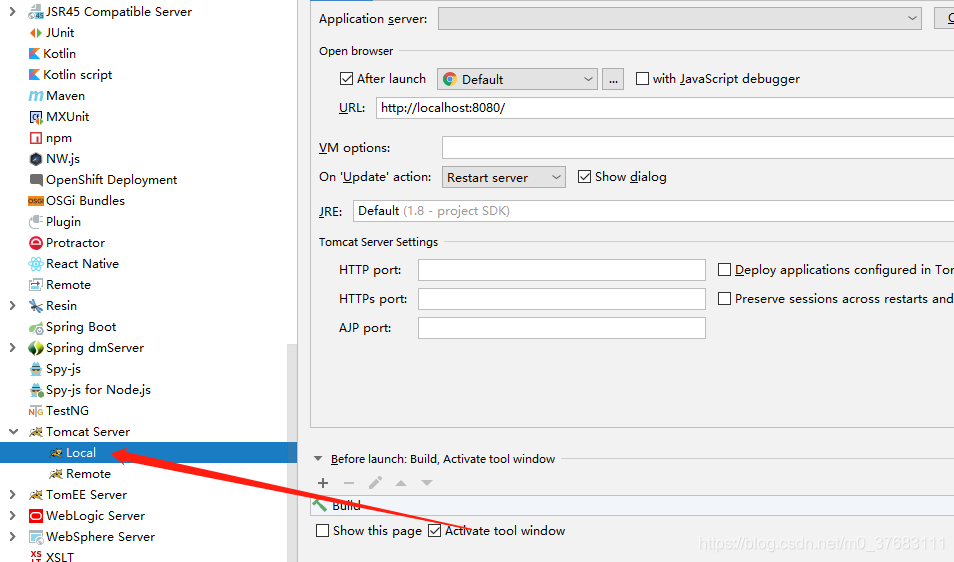This screenshot has width=954, height=562.
Task: Check Preserve sessions across restarts
Action: click(724, 299)
